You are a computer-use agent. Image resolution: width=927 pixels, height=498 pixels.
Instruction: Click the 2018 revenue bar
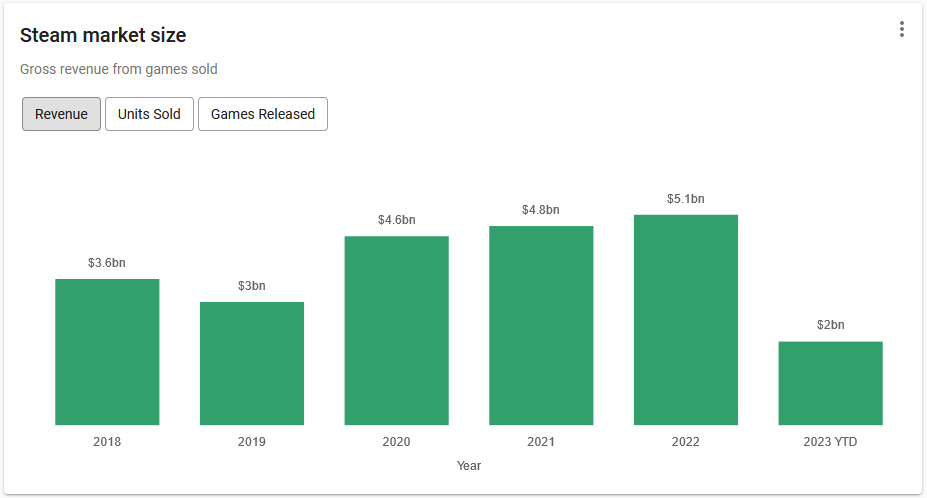(107, 352)
